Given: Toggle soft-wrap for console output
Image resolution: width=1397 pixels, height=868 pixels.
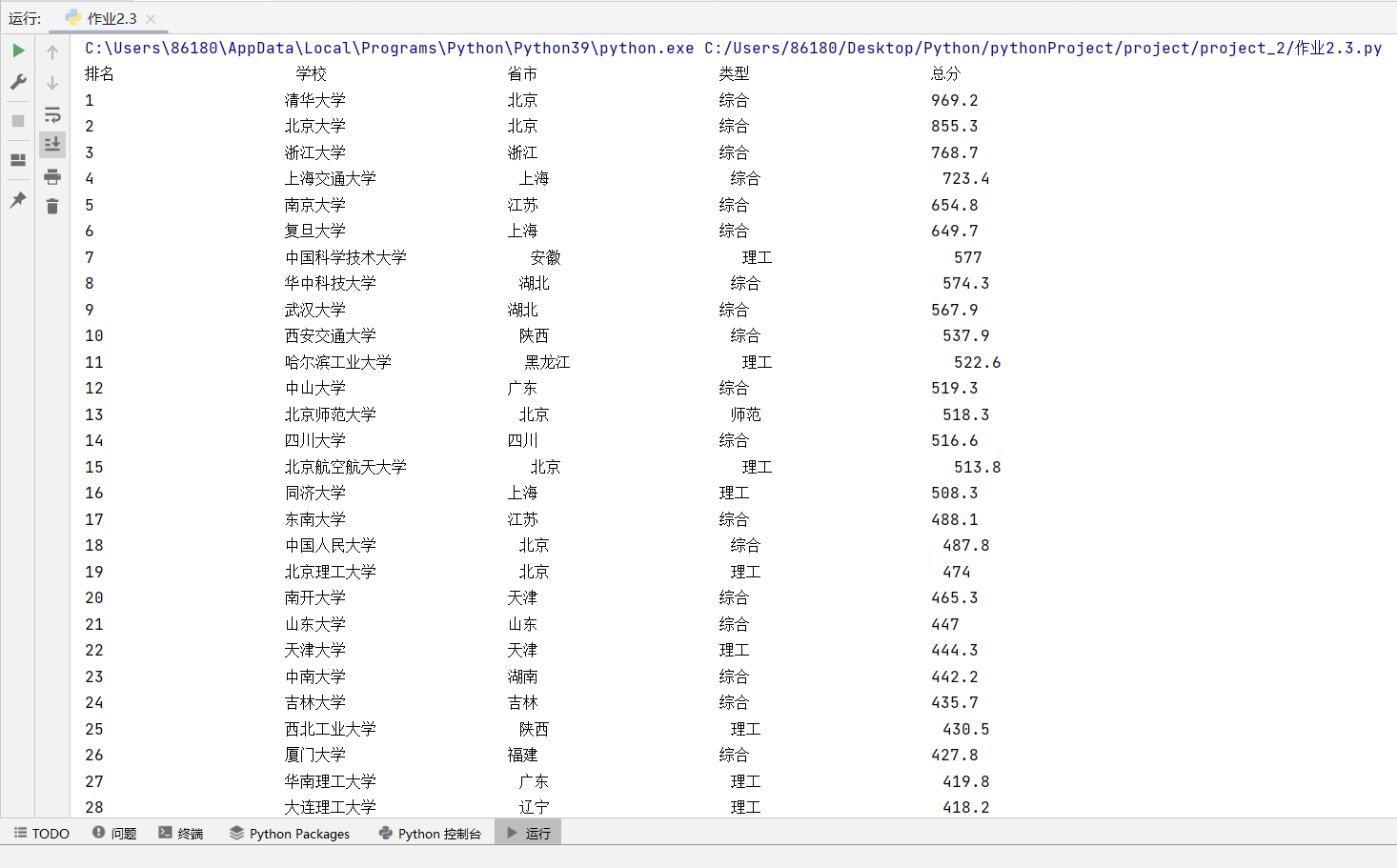Looking at the screenshot, I should click(52, 114).
